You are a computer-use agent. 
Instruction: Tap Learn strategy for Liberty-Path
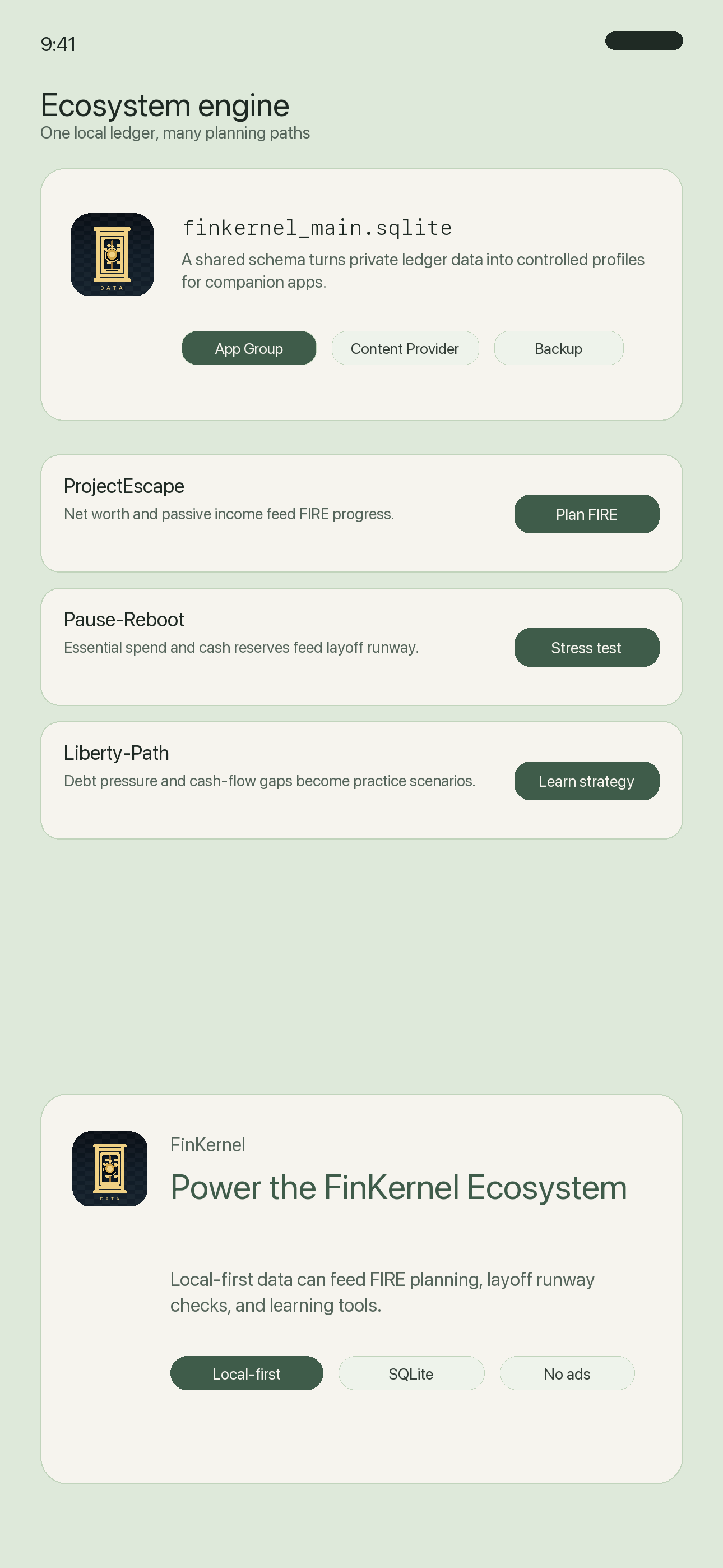[587, 781]
